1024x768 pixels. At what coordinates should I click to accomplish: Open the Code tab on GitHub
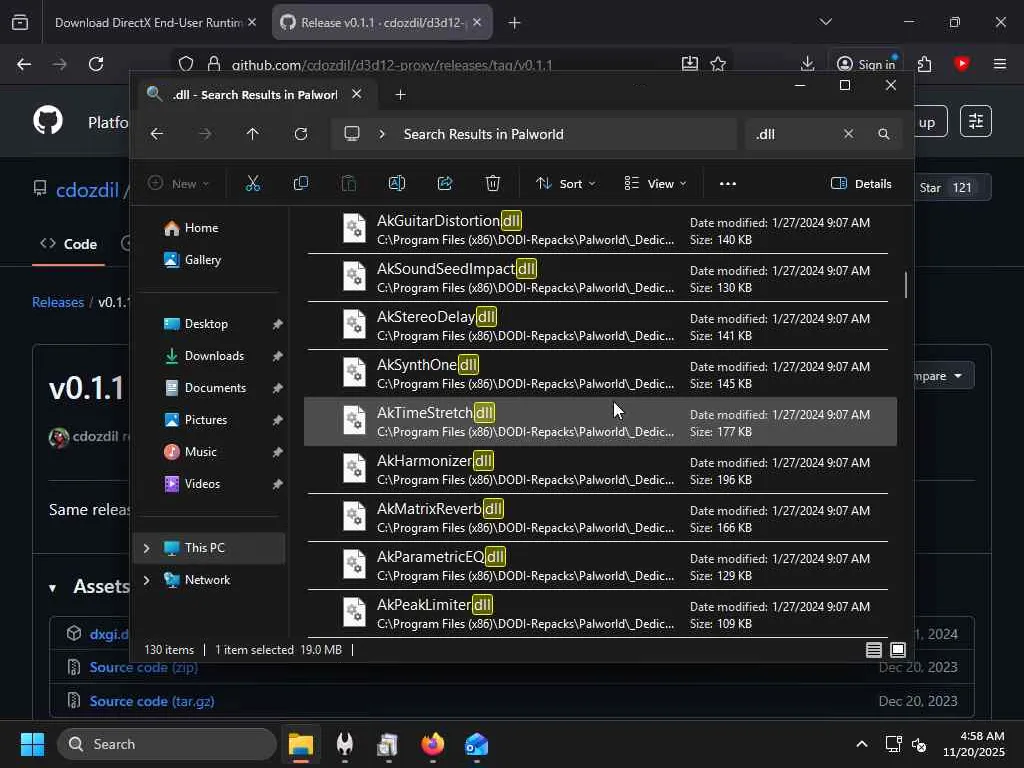[69, 244]
